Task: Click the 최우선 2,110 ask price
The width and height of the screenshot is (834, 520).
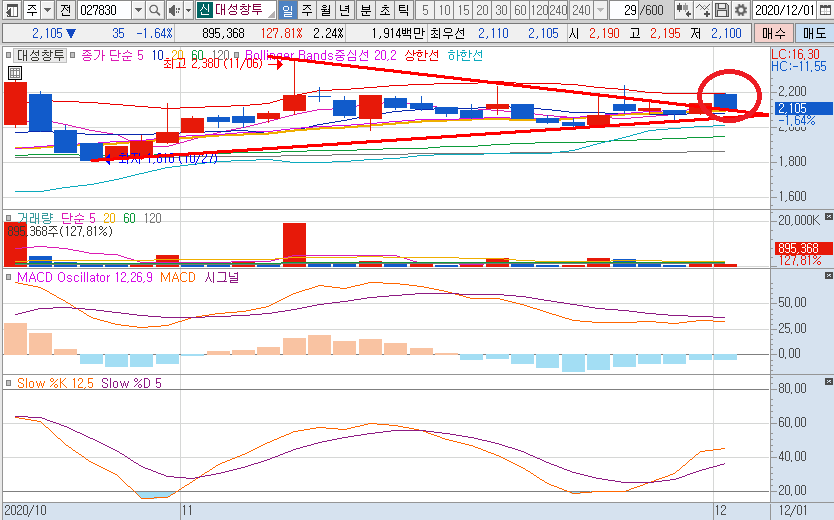Action: (493, 33)
